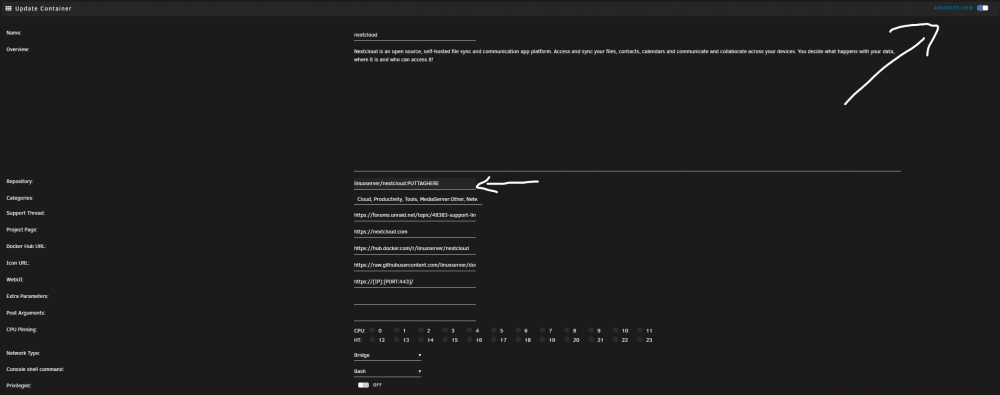
Task: Click the 'Extra Parameters:' label
Action: [x=27, y=296]
